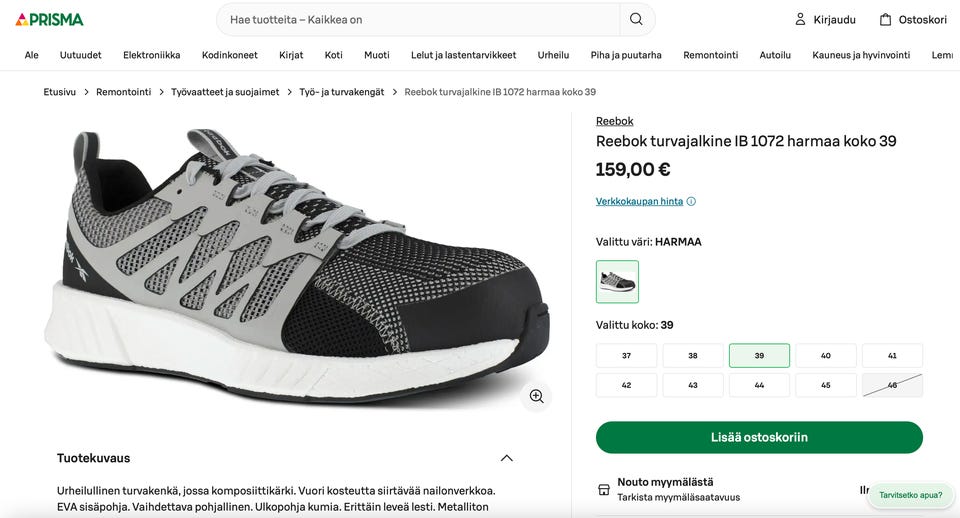Image resolution: width=960 pixels, height=518 pixels.
Task: Zoom the product image with magnifier icon
Action: 536,396
